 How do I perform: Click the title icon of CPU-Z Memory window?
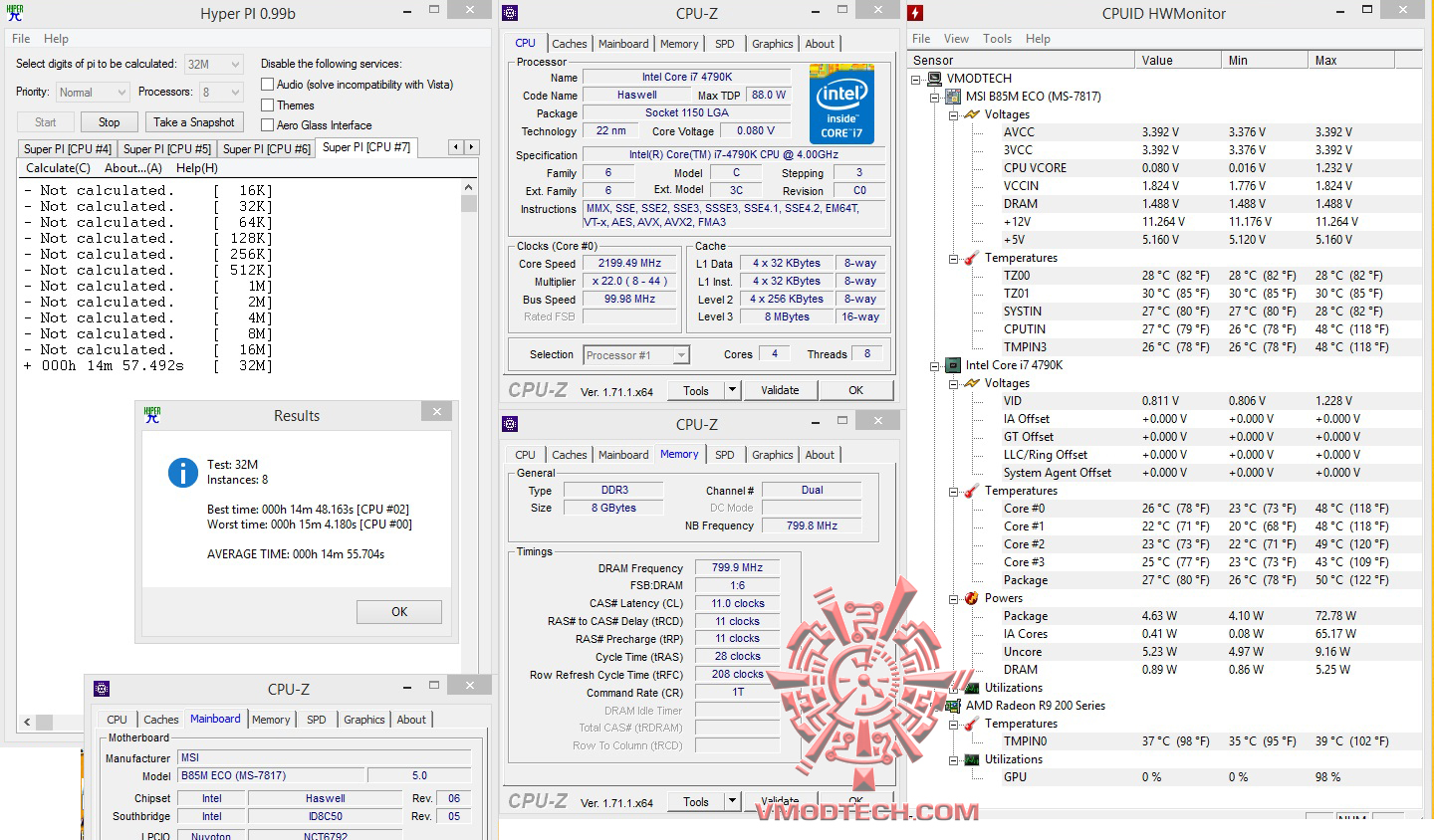510,424
